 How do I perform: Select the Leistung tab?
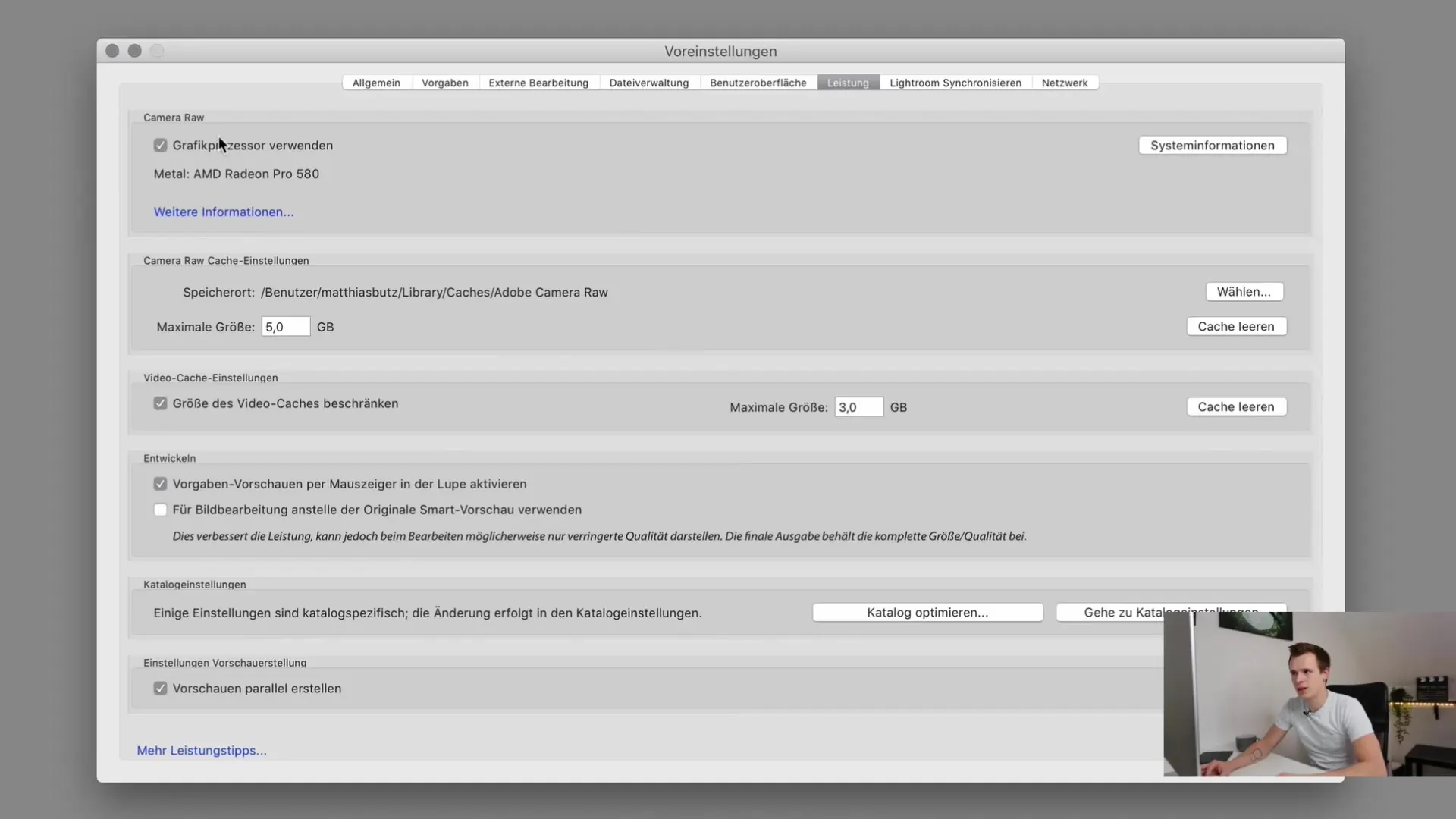tap(848, 83)
